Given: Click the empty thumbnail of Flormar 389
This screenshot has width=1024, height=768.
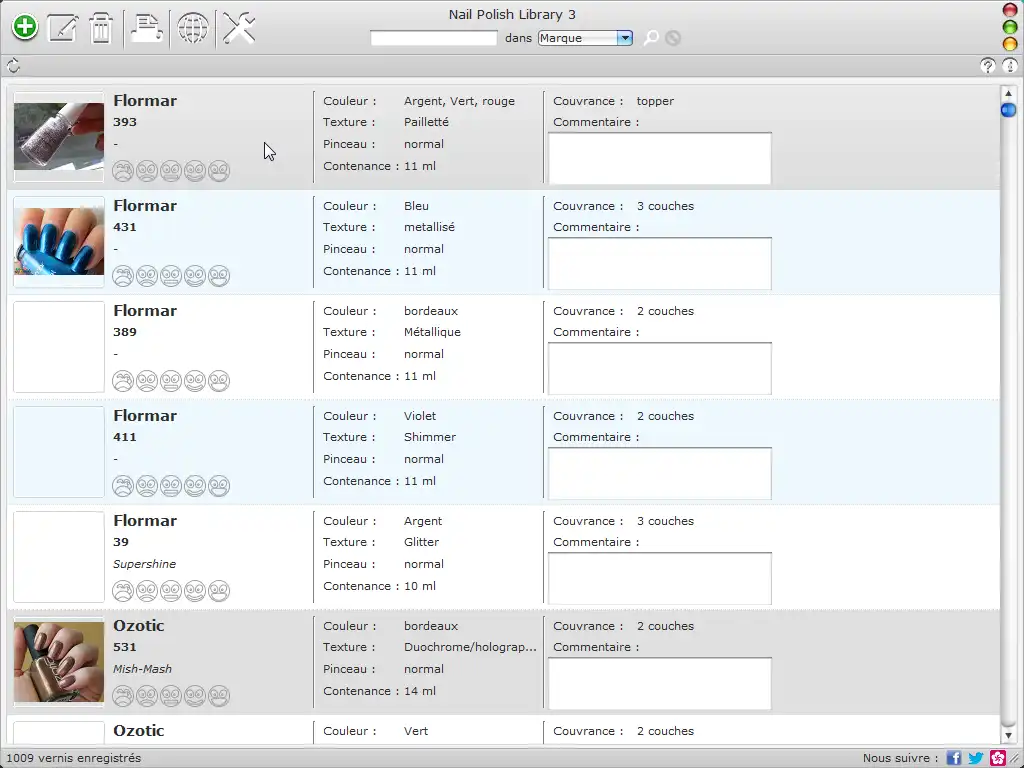Looking at the screenshot, I should click(59, 347).
